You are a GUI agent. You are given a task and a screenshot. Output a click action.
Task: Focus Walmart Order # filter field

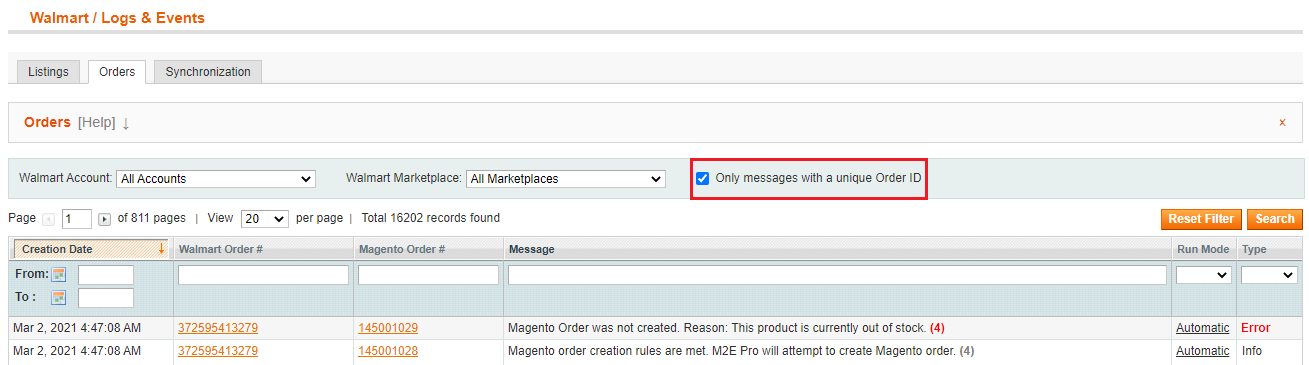pos(263,275)
